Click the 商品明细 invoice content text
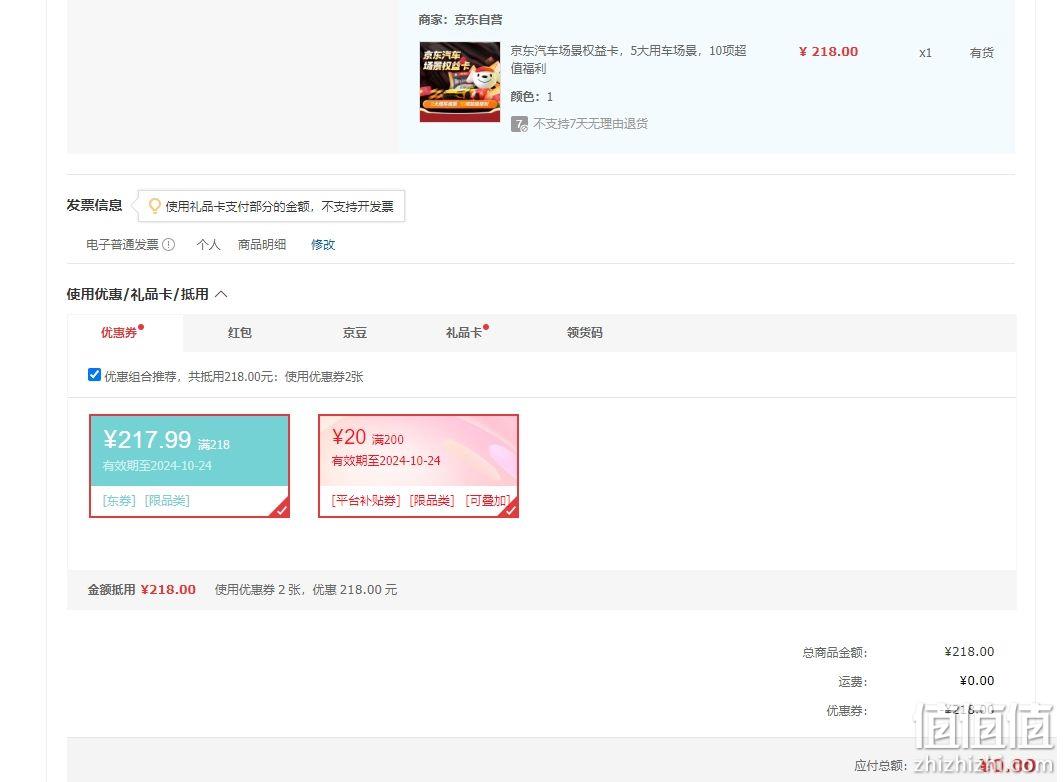 tap(262, 245)
